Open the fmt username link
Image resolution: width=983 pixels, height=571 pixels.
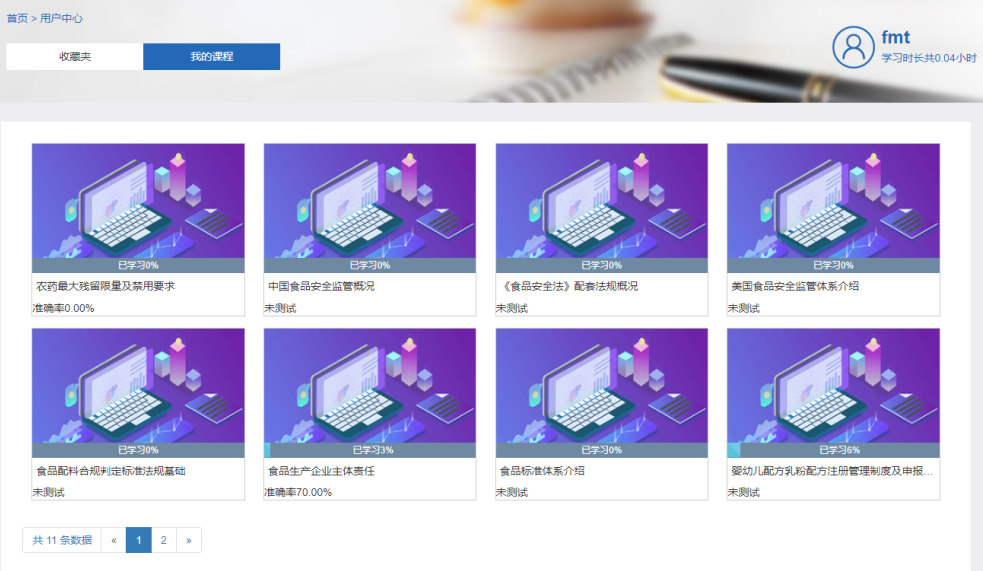895,38
